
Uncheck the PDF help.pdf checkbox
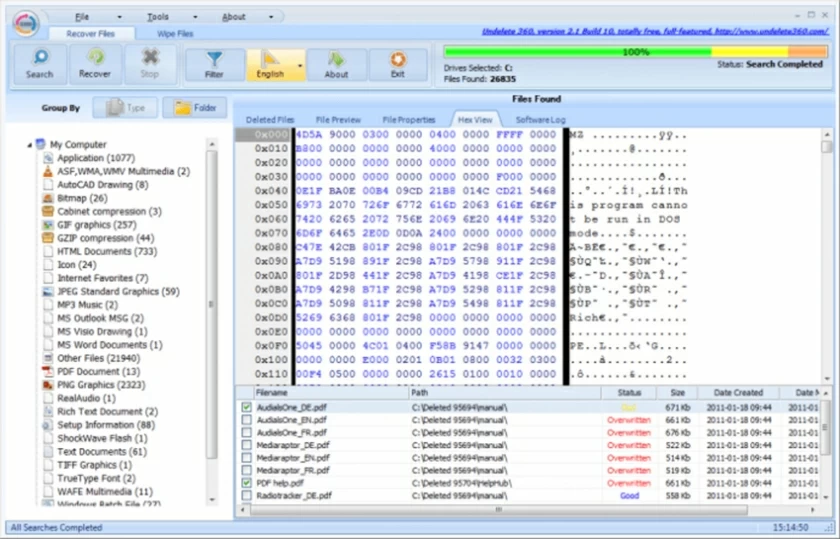pyautogui.click(x=246, y=483)
